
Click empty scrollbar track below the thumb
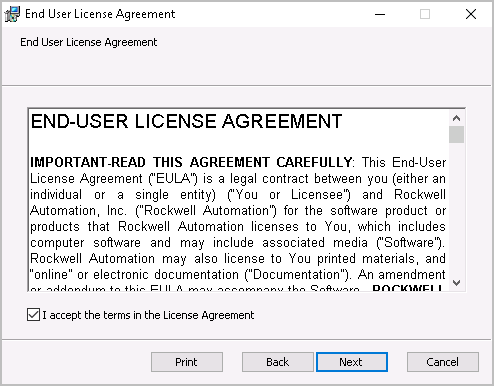coord(456,209)
